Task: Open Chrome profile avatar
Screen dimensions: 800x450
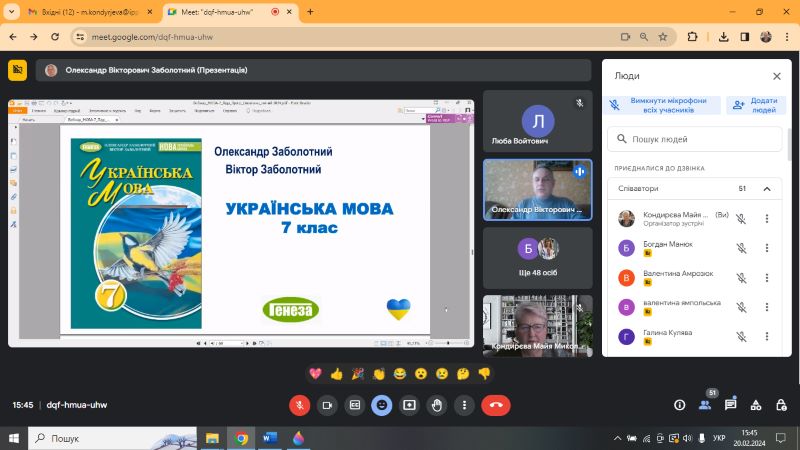Action: point(766,37)
